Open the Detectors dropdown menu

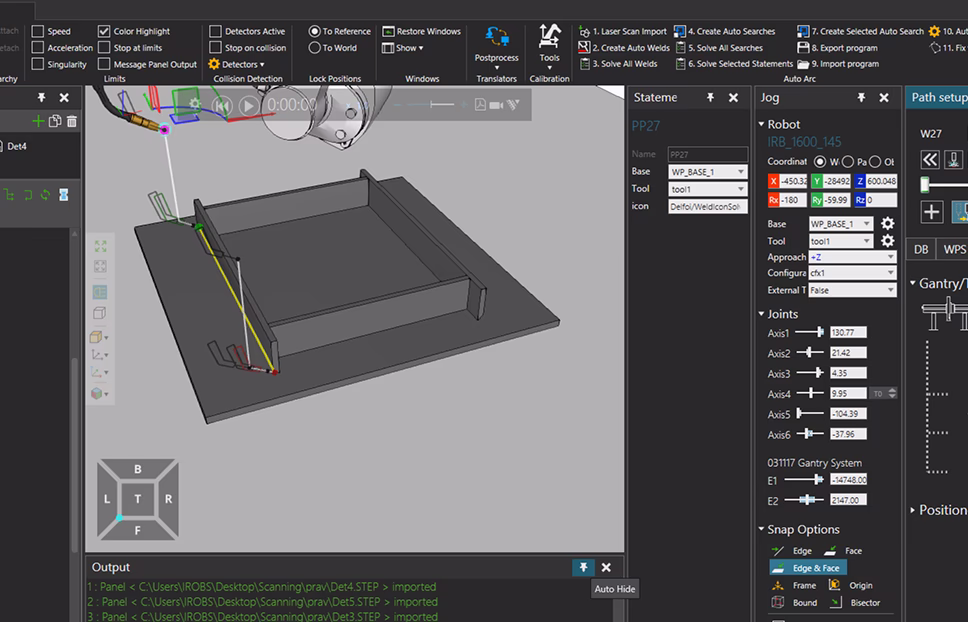237,64
